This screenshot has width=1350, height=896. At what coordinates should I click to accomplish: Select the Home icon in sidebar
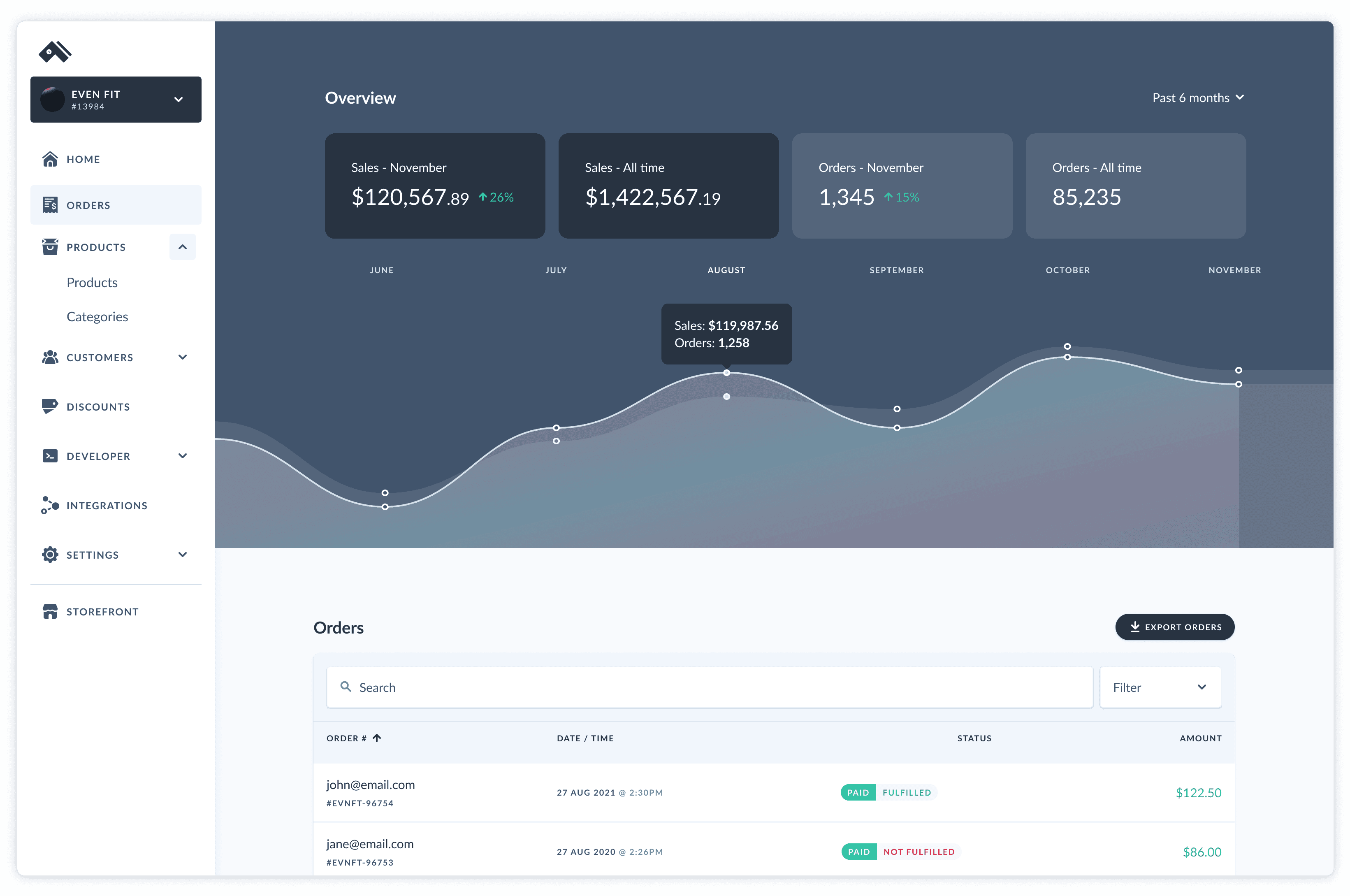tap(50, 159)
